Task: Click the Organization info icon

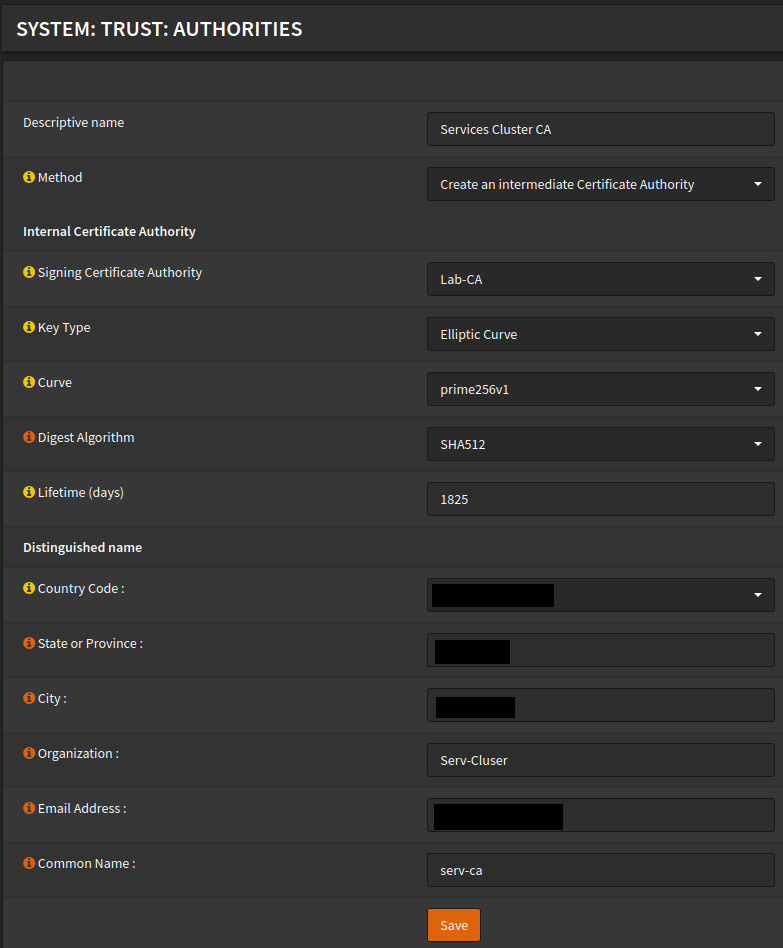Action: (29, 754)
